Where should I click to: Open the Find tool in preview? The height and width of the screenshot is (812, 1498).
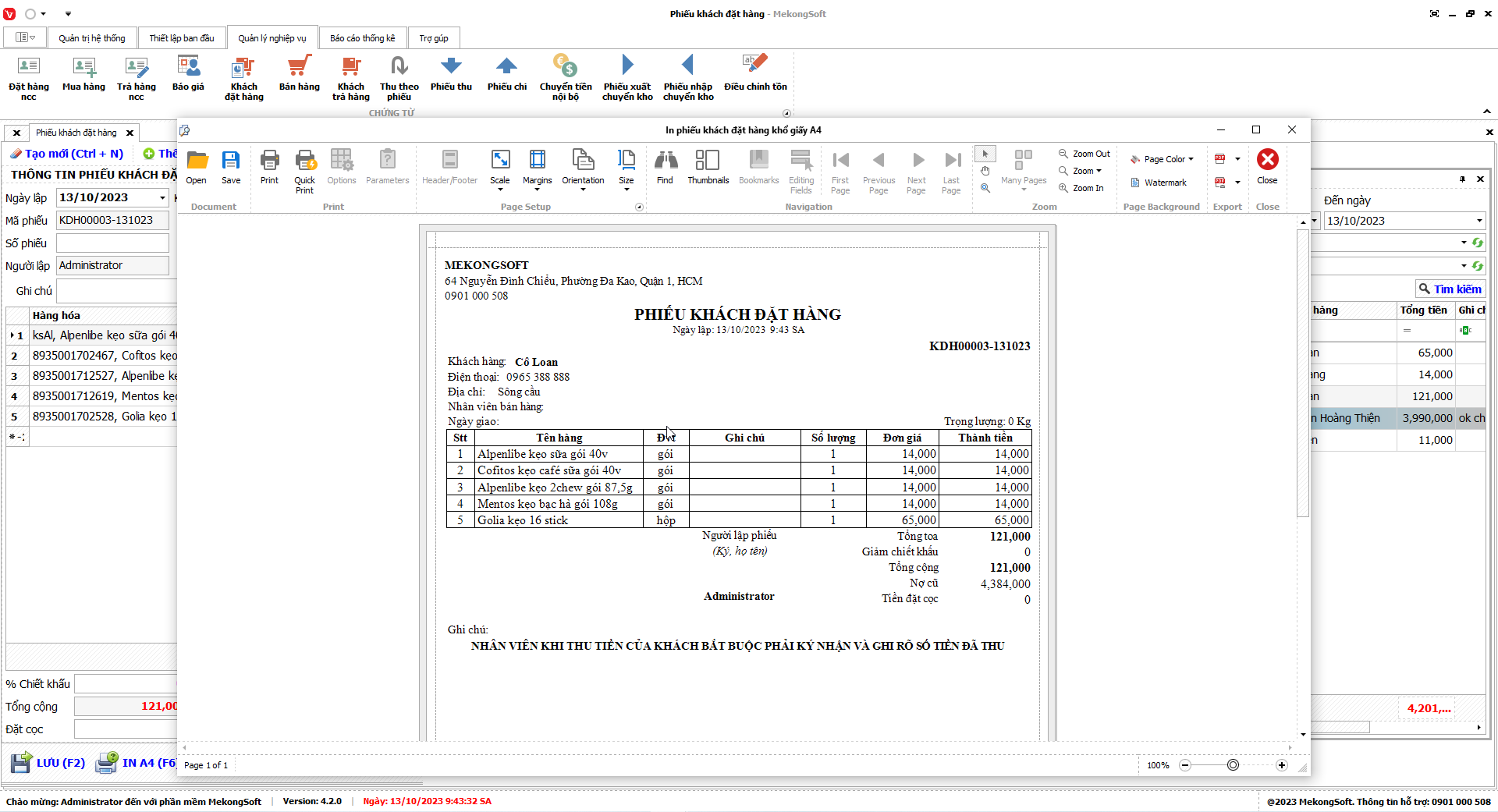665,168
